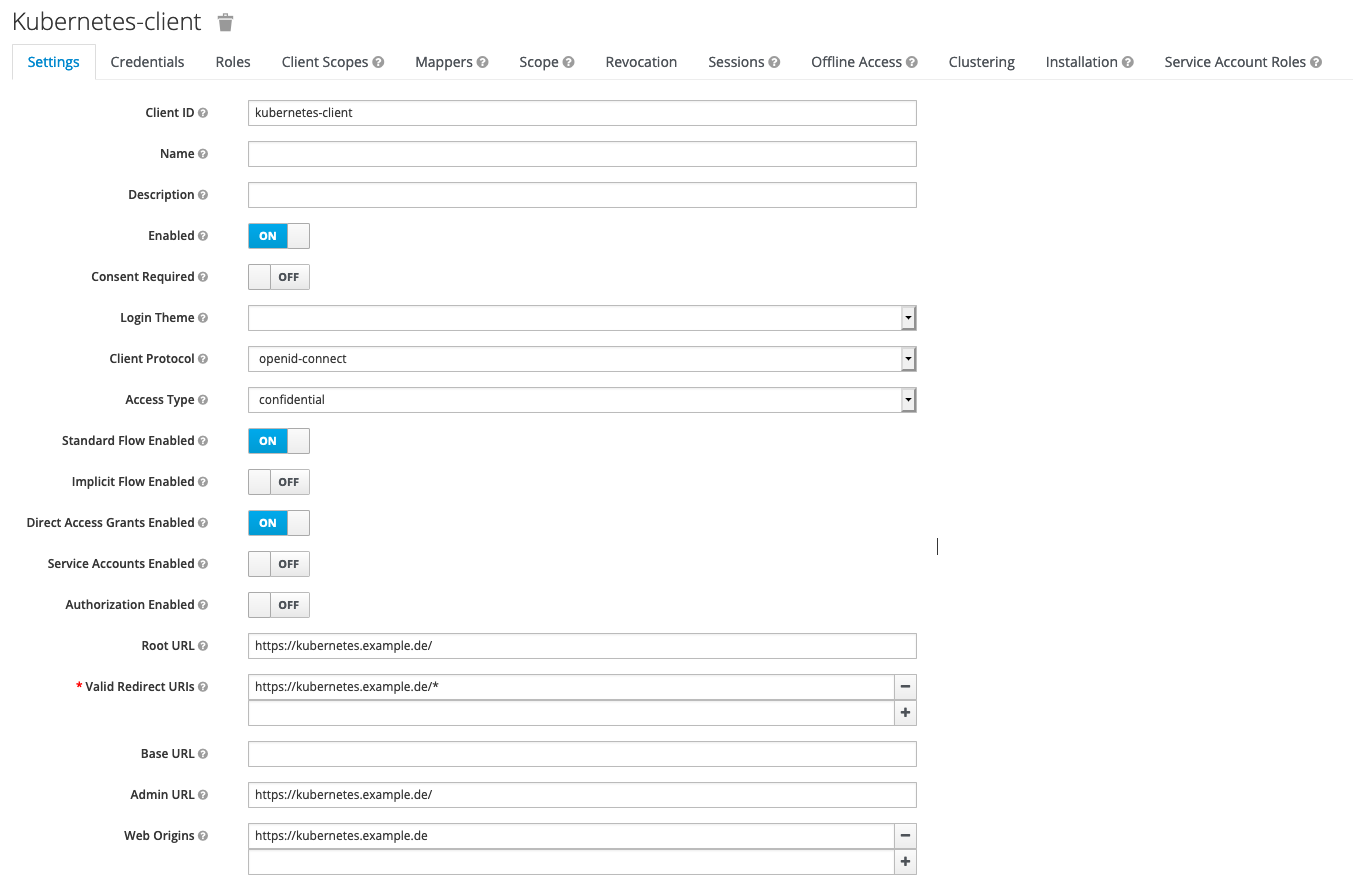Open the Client Protocol dropdown

coord(582,359)
